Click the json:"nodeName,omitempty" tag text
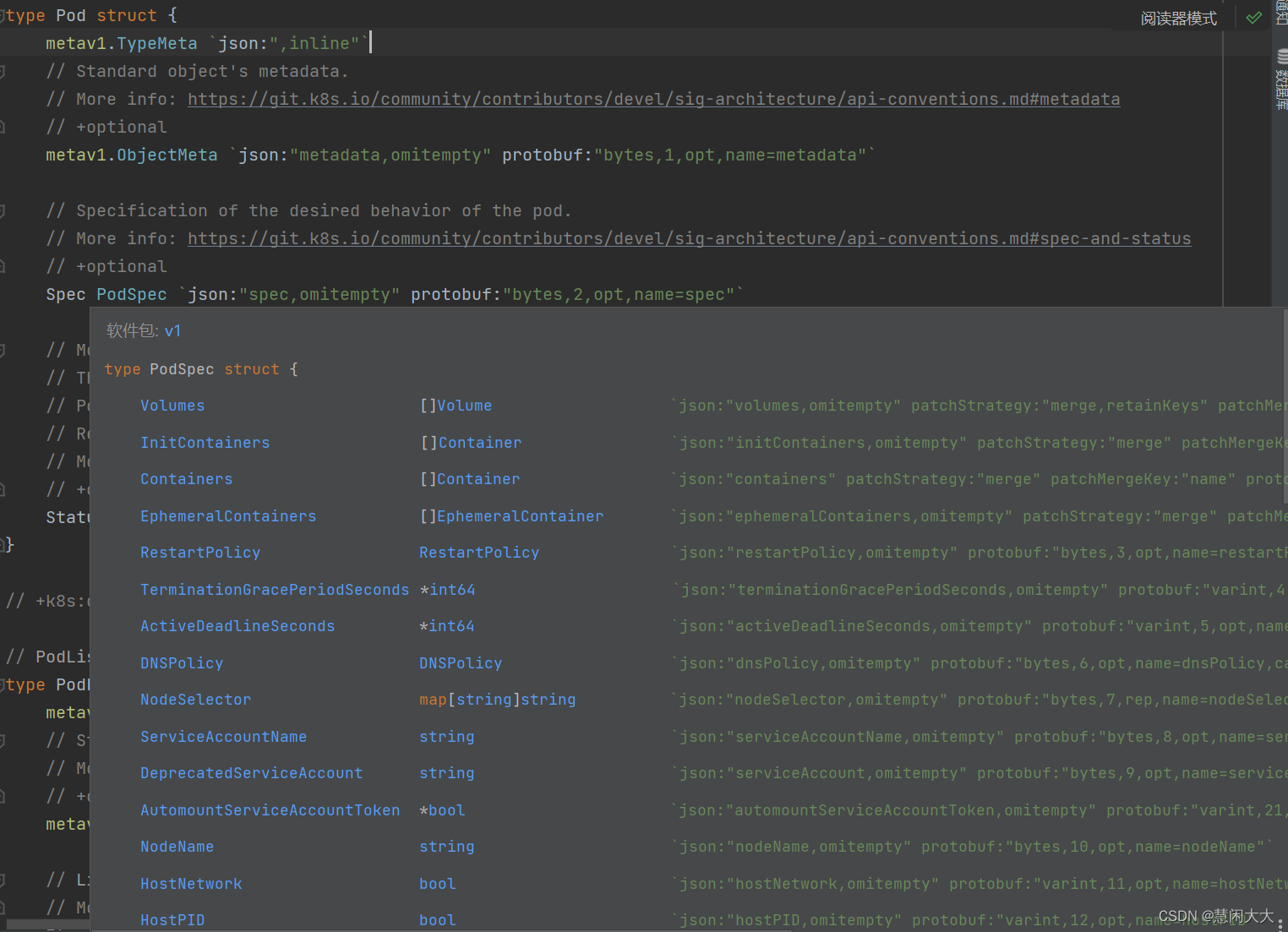This screenshot has height=932, width=1288. click(794, 847)
